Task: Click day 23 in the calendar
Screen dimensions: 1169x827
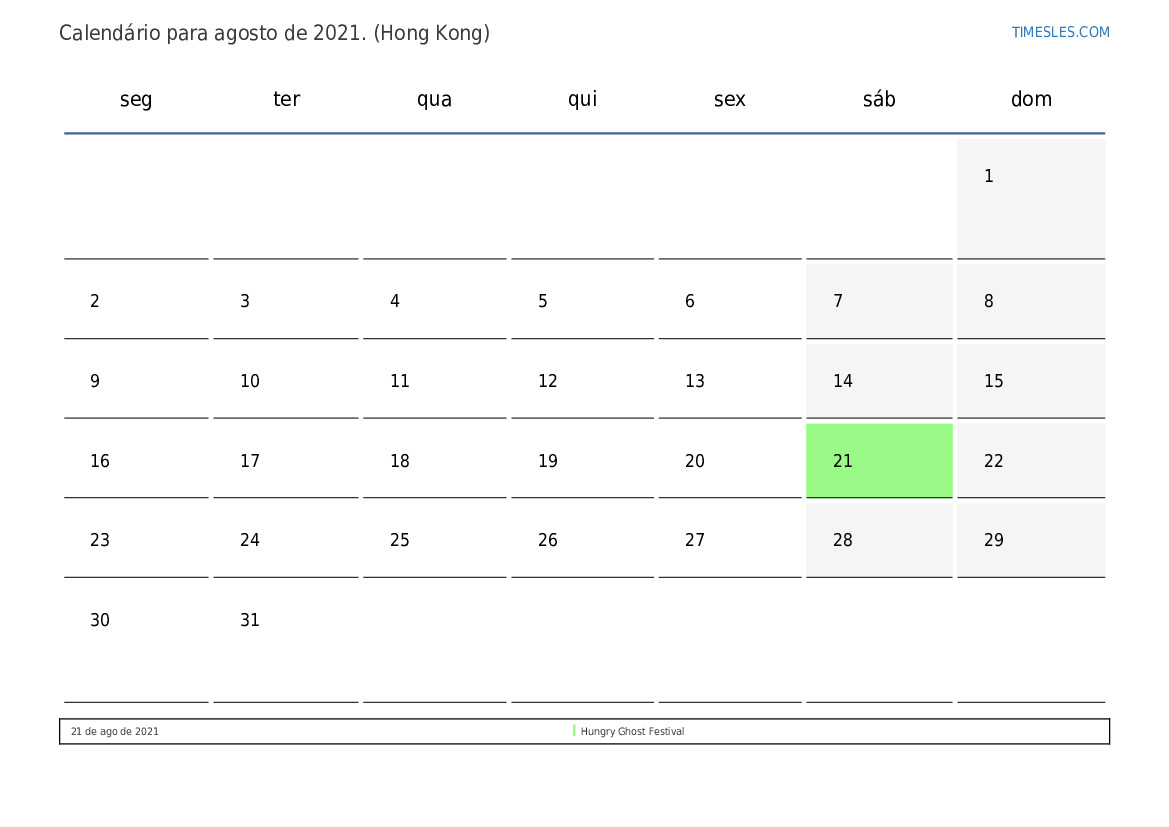Action: pyautogui.click(x=136, y=541)
